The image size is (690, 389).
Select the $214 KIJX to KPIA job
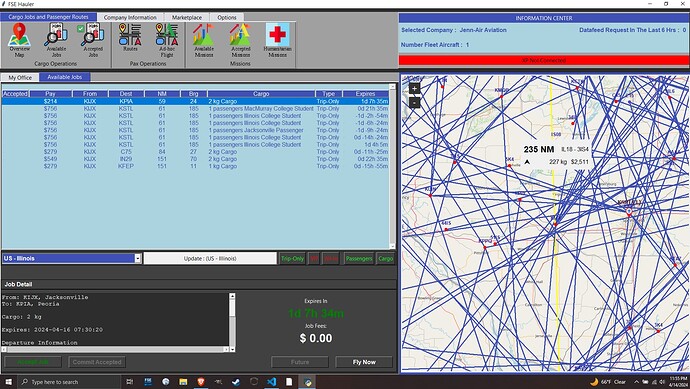pos(195,101)
